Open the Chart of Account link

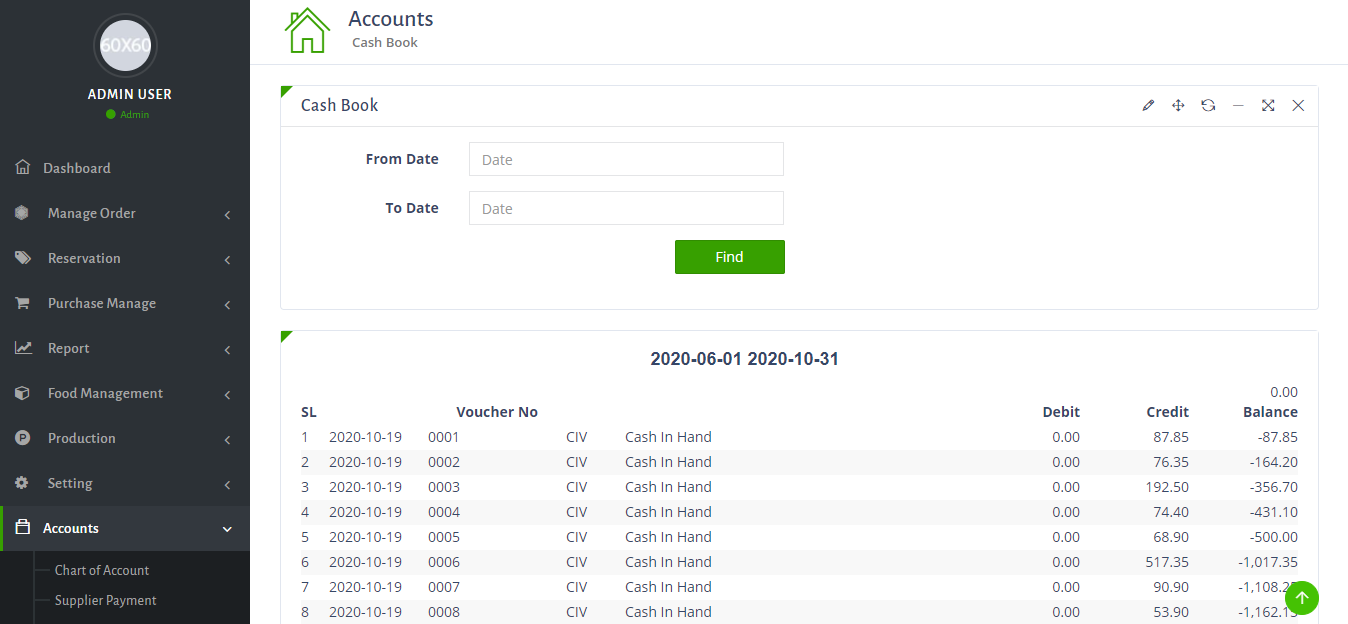click(x=102, y=570)
